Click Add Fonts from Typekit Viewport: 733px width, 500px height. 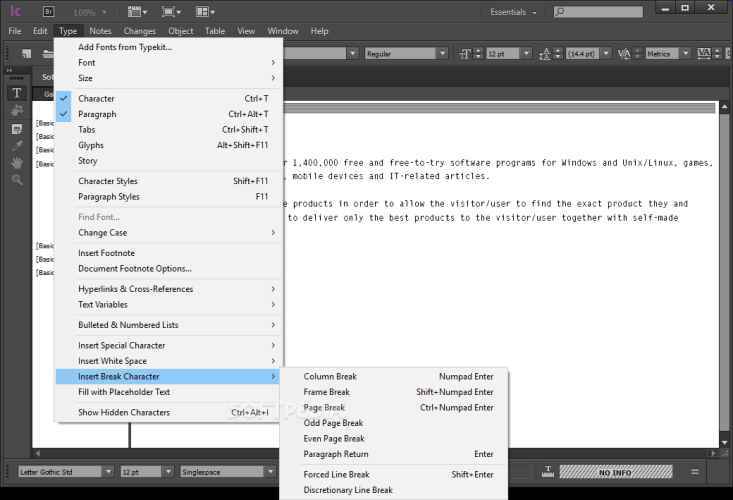[x=125, y=47]
